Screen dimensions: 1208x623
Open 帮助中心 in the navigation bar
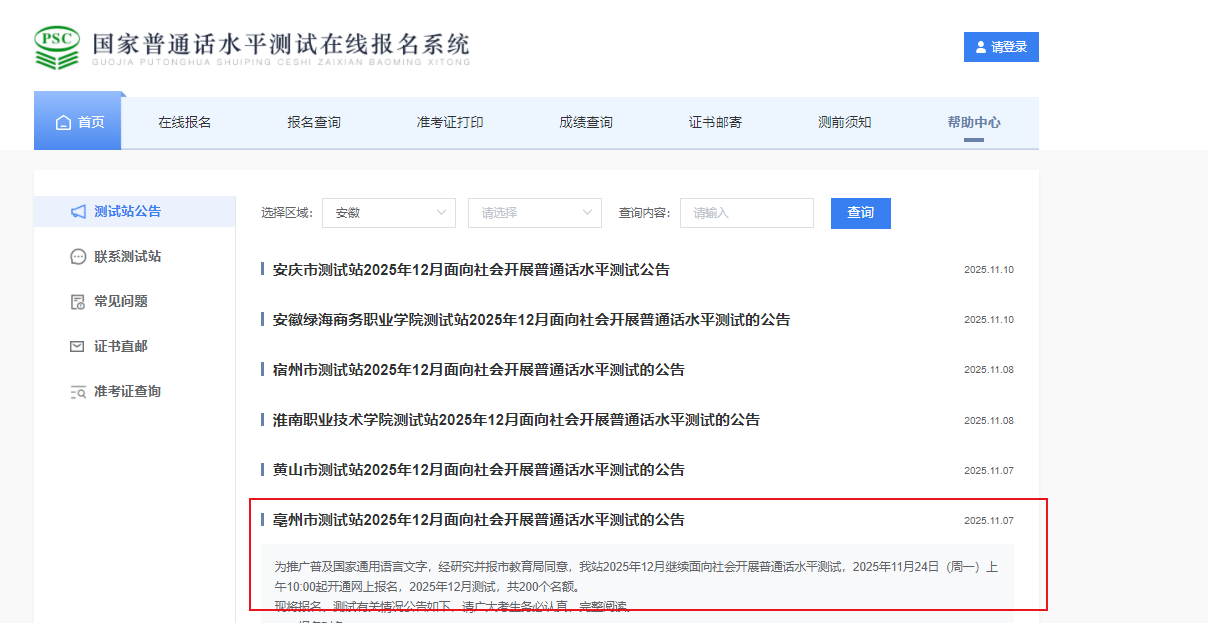click(974, 122)
